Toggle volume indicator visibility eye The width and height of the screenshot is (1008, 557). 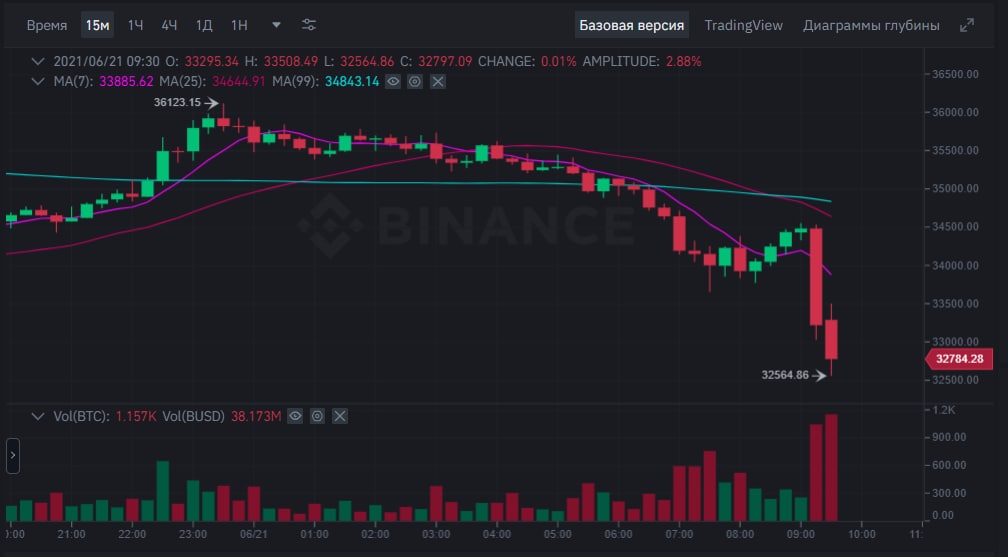coord(295,416)
